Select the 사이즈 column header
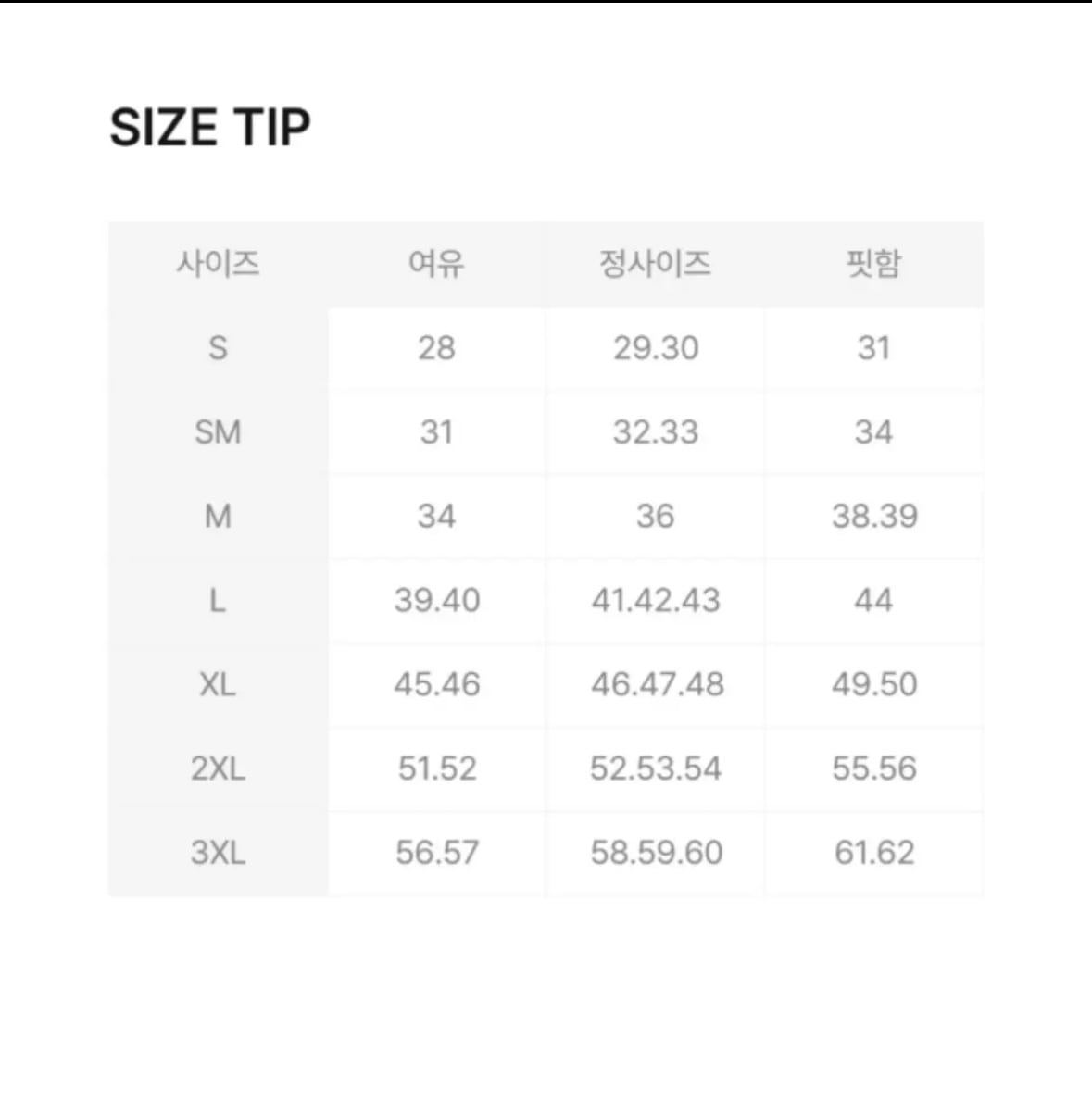The height and width of the screenshot is (1112, 1092). 219,265
